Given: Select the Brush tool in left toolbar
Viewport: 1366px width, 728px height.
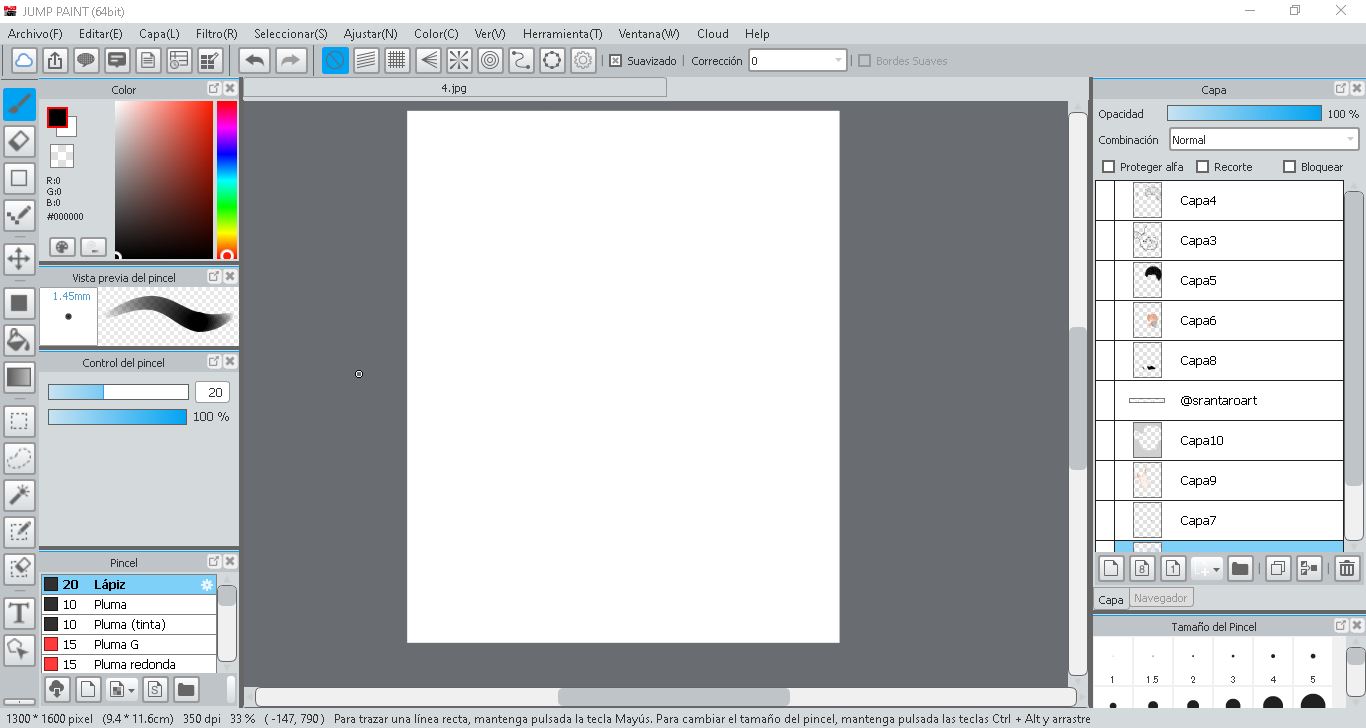Looking at the screenshot, I should (x=19, y=104).
